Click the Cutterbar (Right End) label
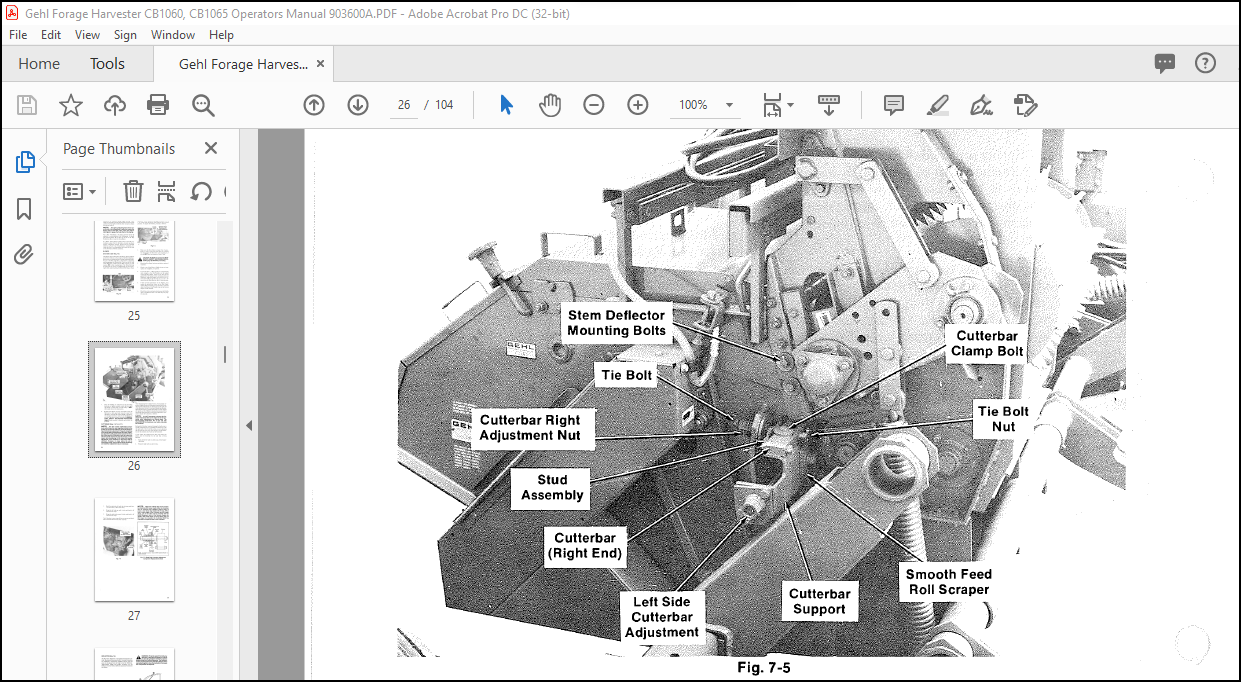 point(586,545)
